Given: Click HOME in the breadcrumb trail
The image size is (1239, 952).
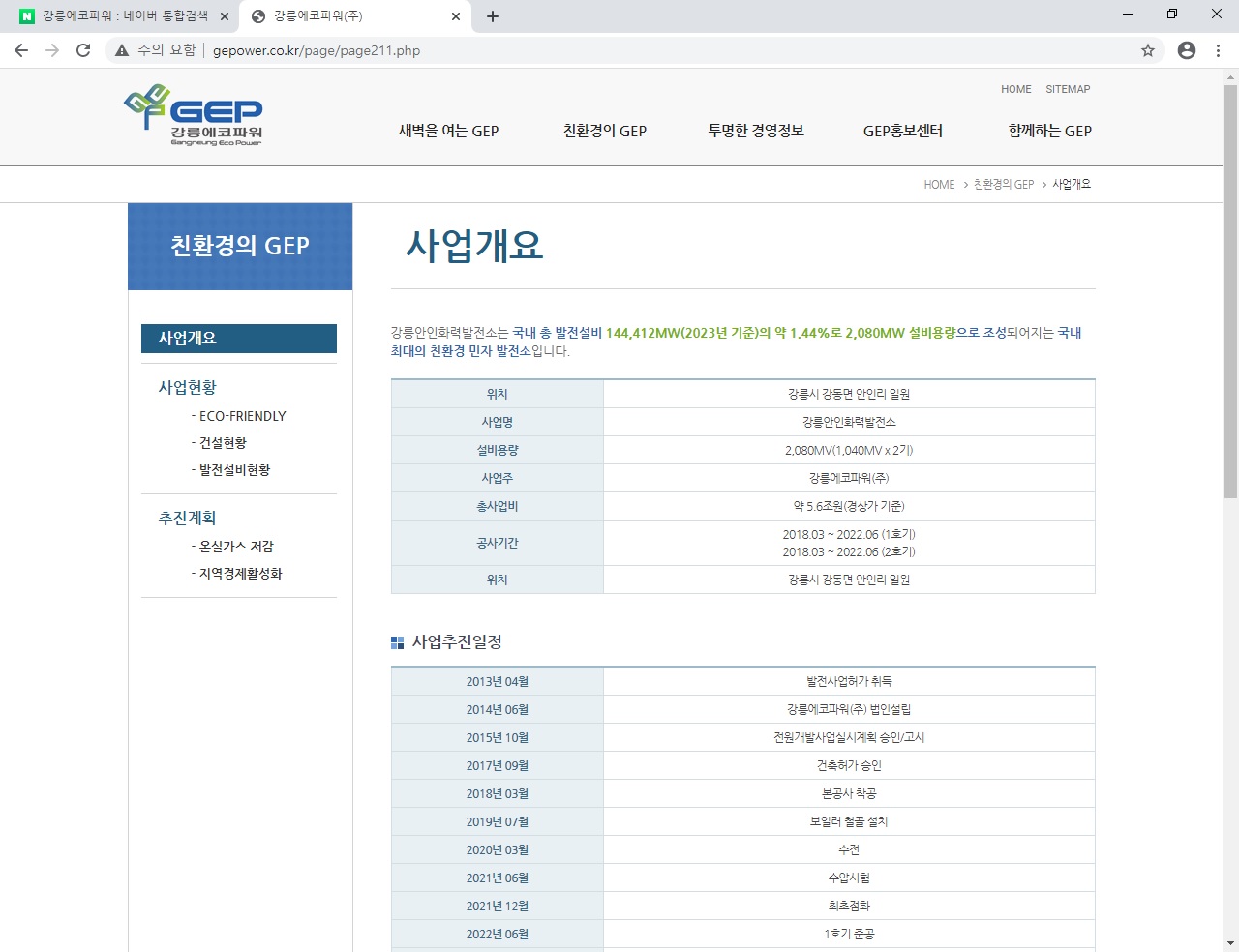Looking at the screenshot, I should click(939, 184).
